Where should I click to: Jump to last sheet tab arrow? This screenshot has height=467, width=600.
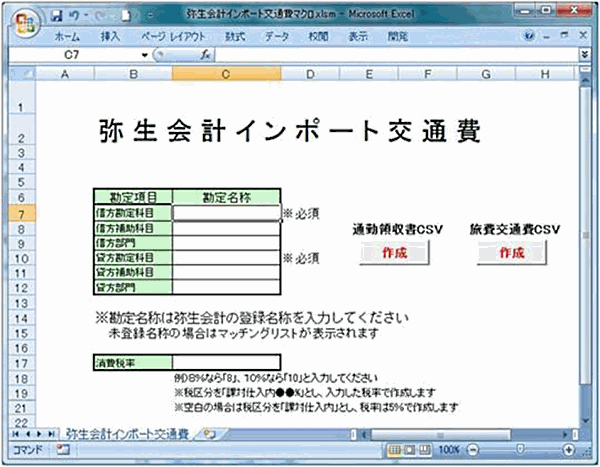[51, 434]
